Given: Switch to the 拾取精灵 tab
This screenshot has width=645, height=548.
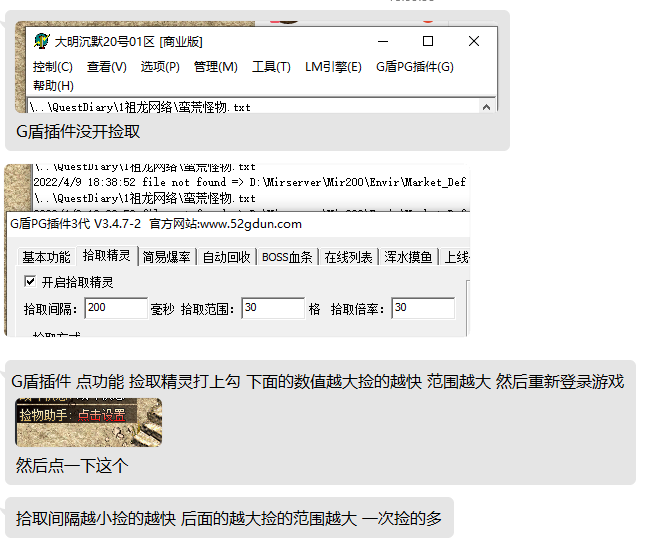Looking at the screenshot, I should tap(107, 255).
